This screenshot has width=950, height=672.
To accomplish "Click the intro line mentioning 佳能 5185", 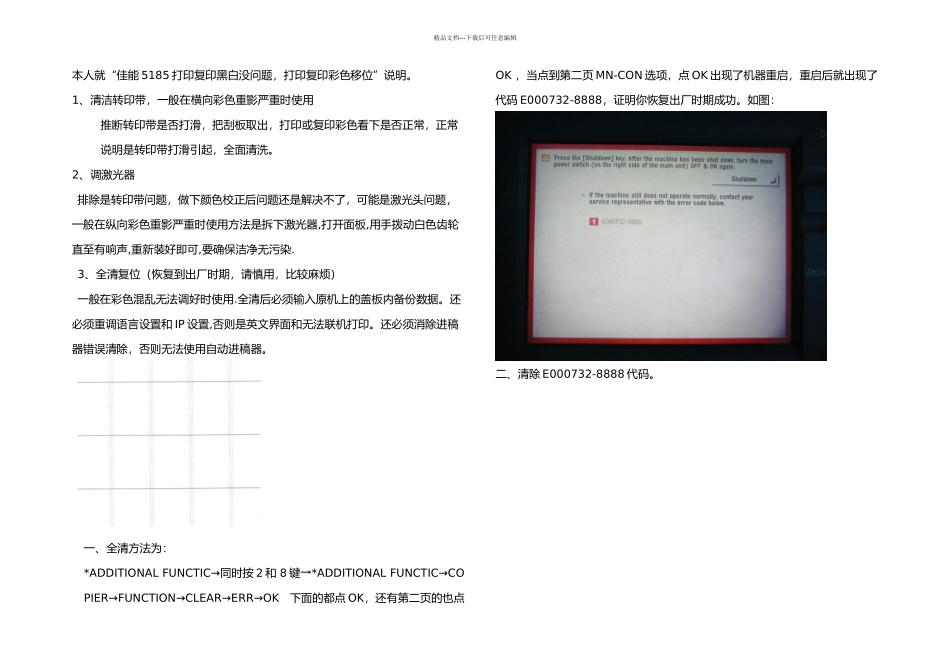I will point(244,75).
